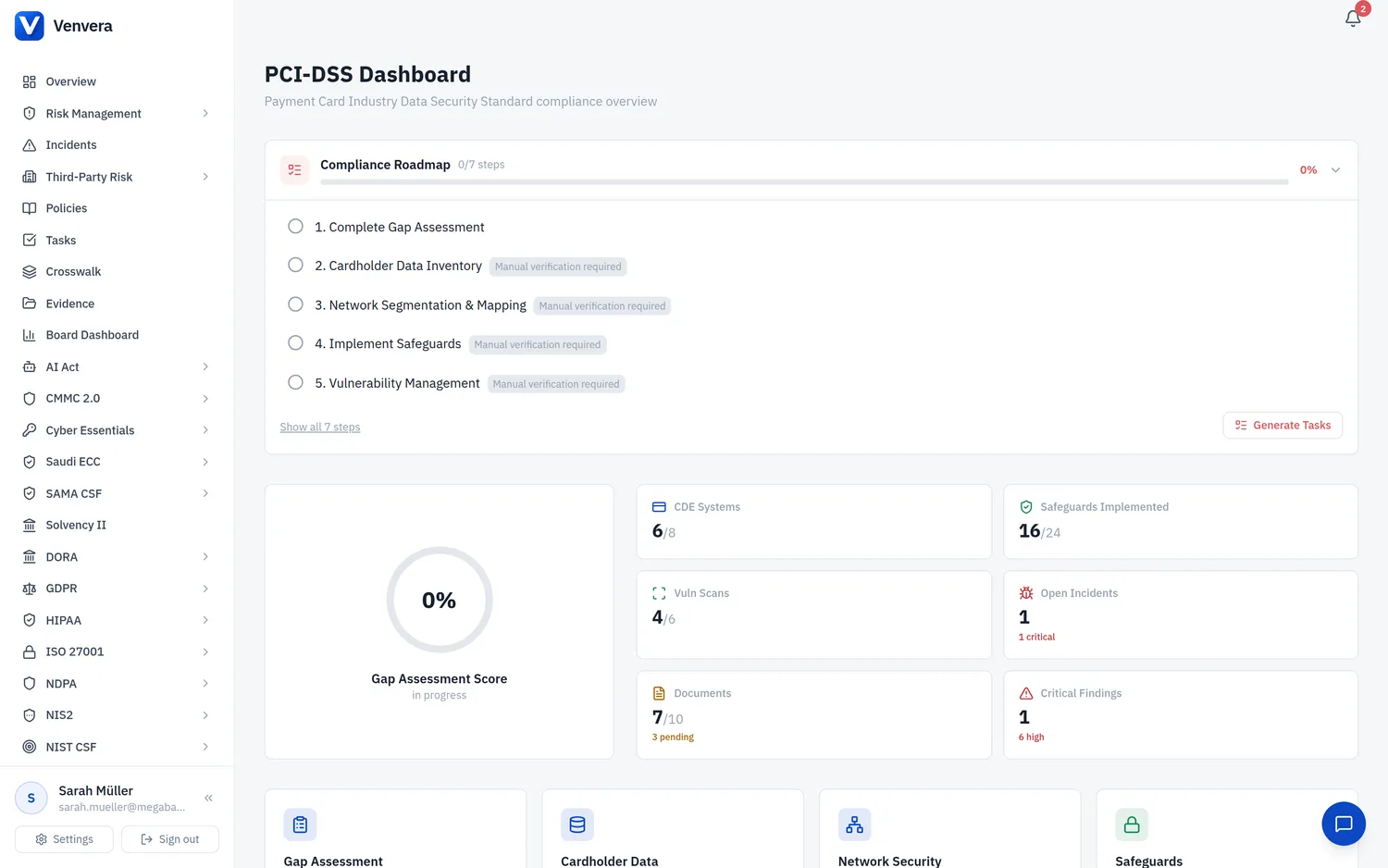Open the DORA section
Screen dimensions: 1388x868
pos(117,557)
